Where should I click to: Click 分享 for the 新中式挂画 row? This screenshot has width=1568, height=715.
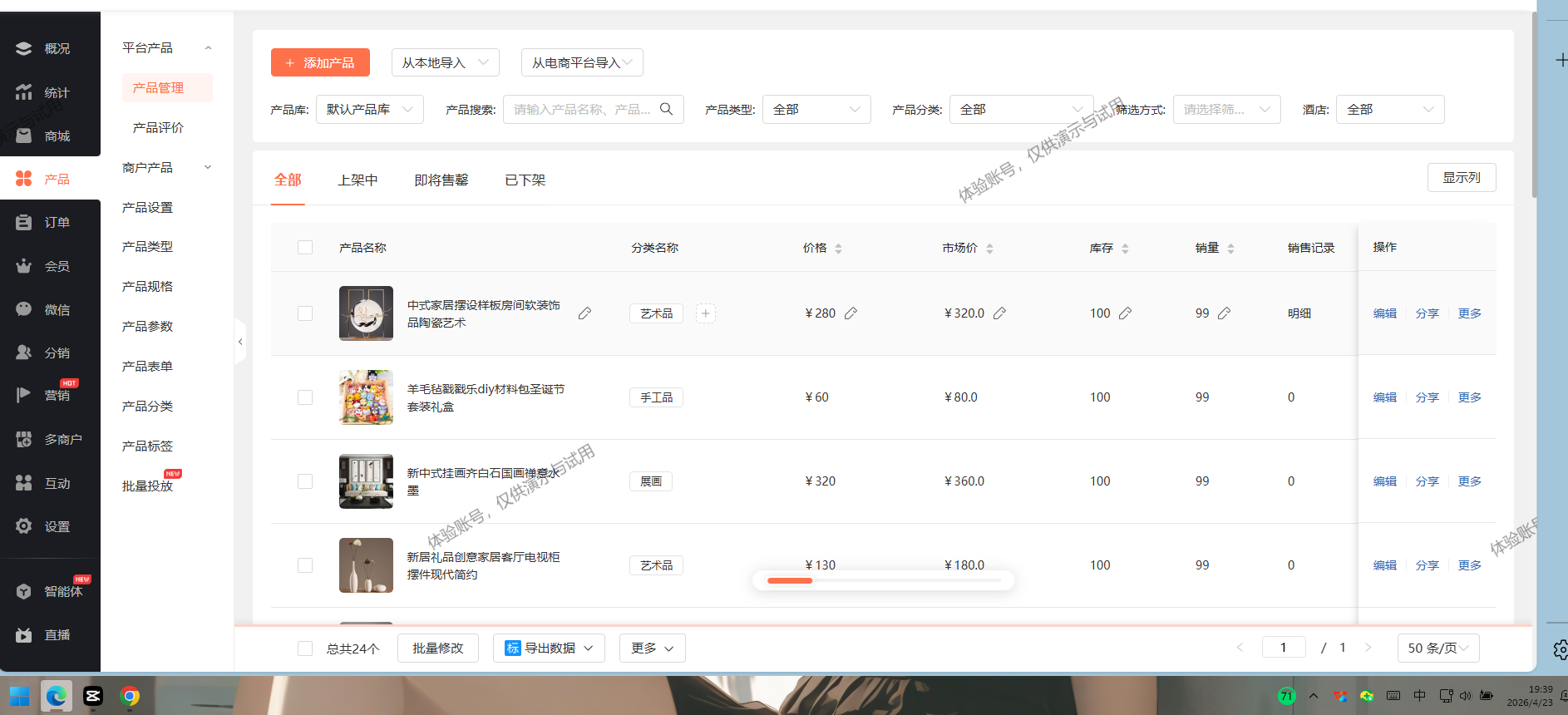1427,481
